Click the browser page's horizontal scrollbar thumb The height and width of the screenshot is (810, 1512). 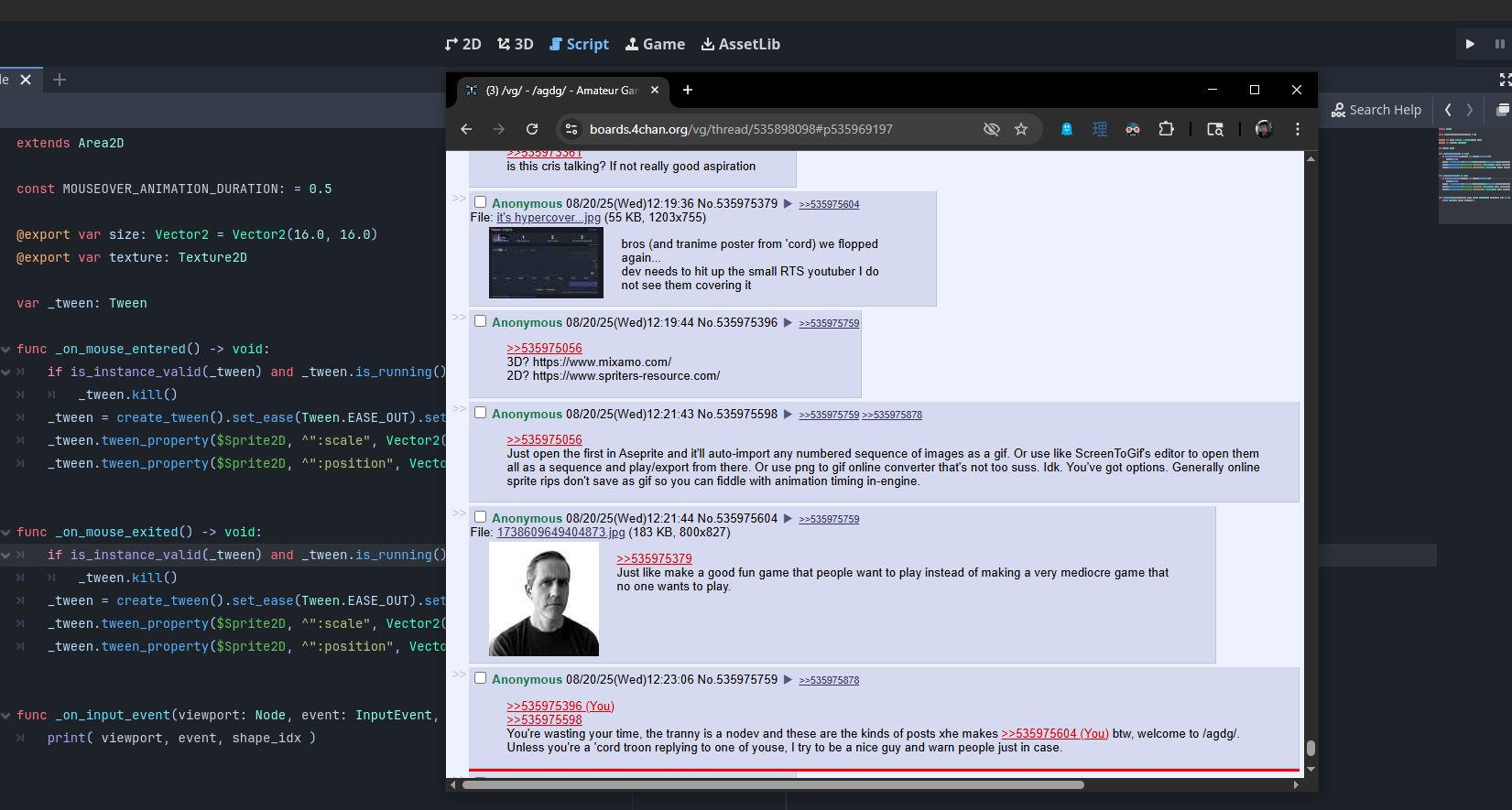coord(773,784)
